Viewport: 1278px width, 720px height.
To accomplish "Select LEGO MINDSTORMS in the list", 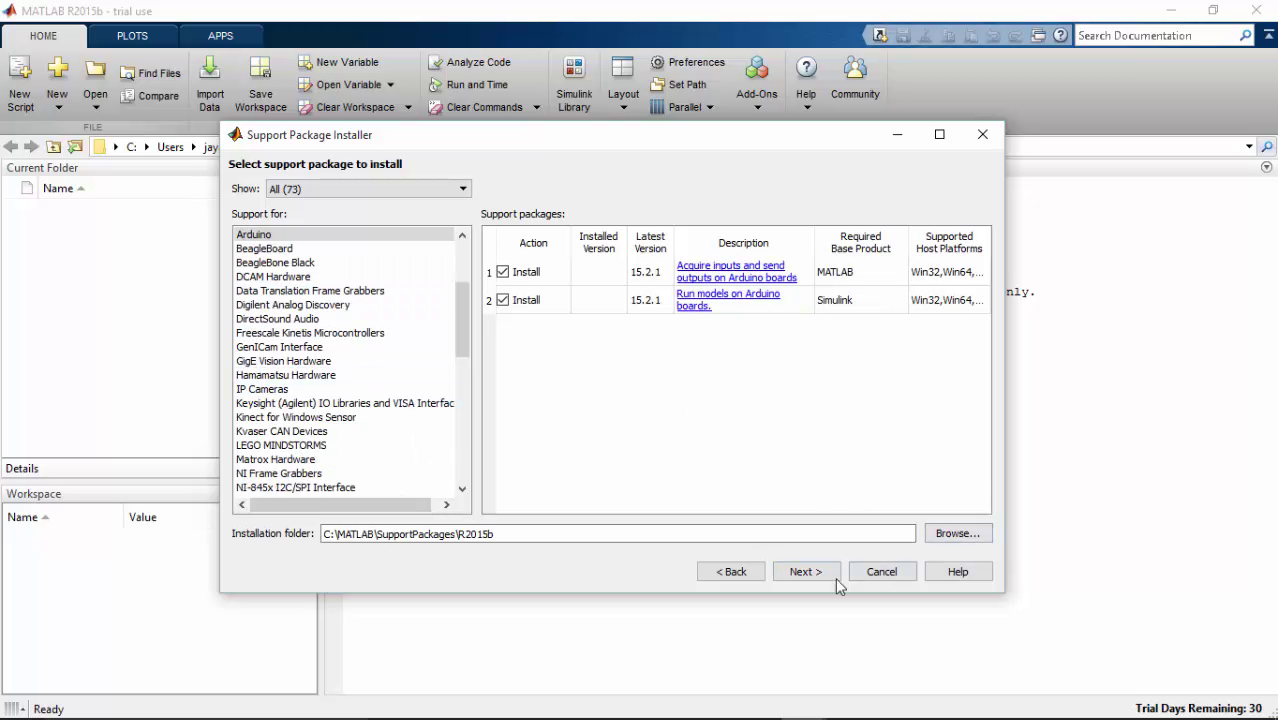I will [x=281, y=446].
